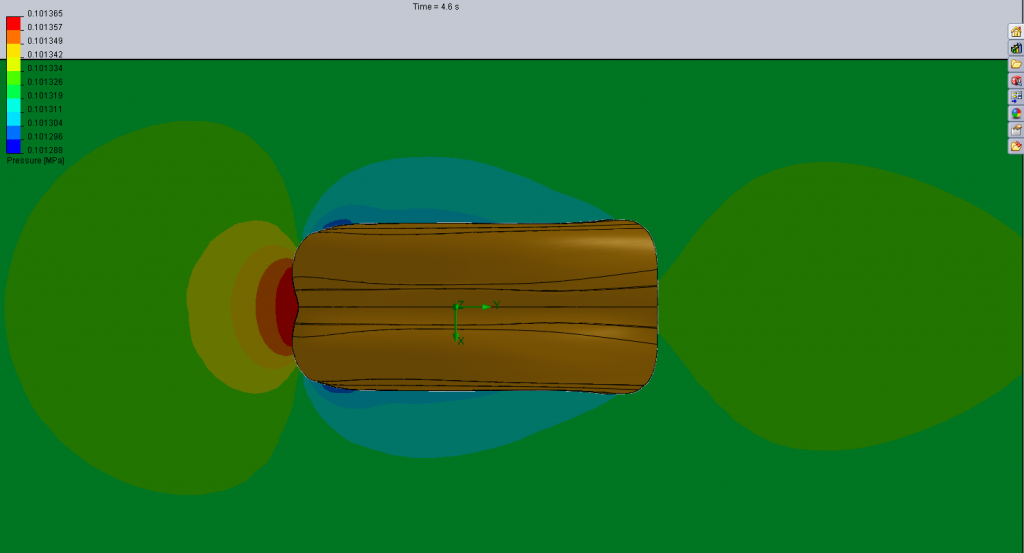Click the Z axis label of the triad
This screenshot has width=1024, height=553.
point(460,304)
